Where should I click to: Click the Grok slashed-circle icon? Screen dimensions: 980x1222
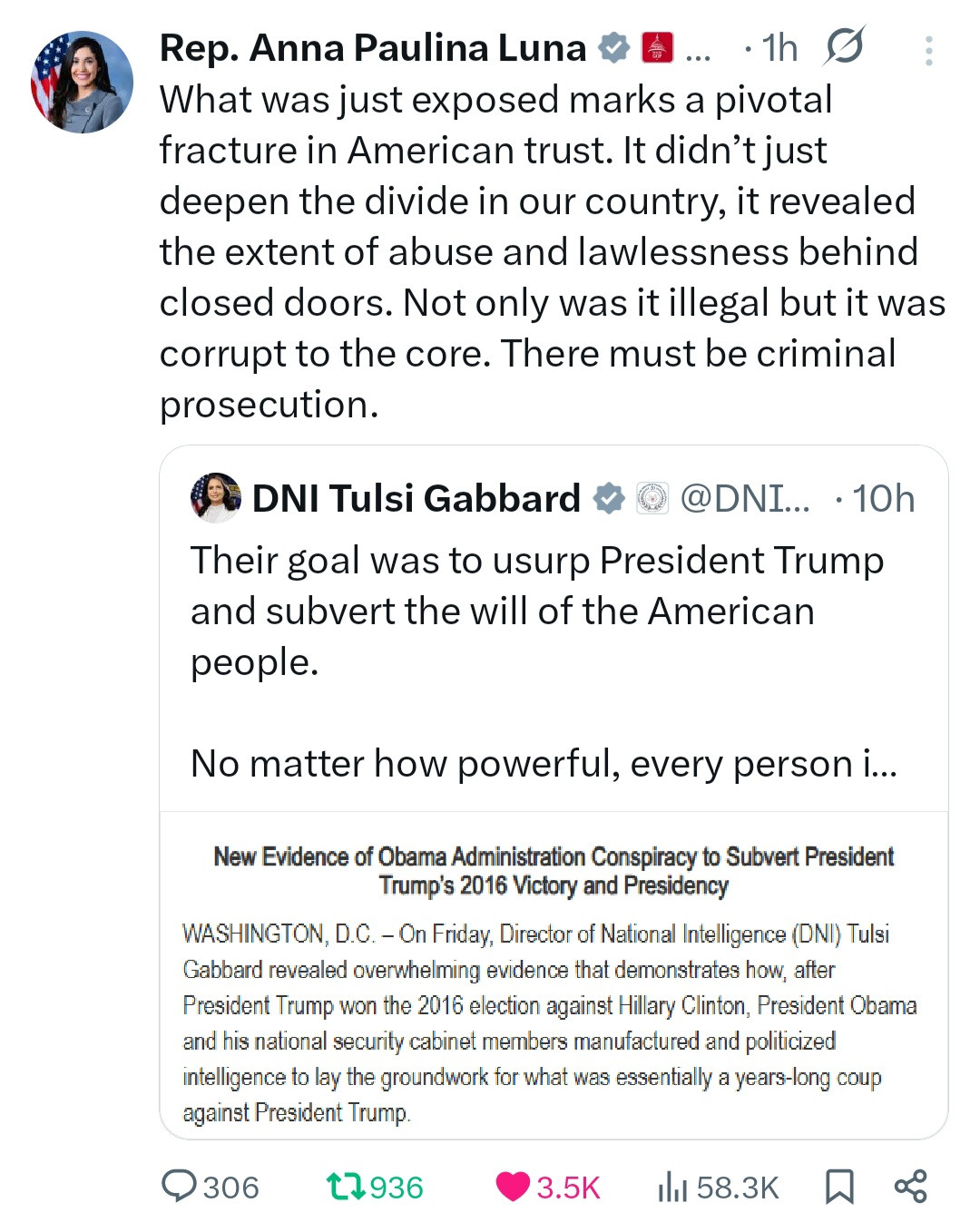point(844,46)
